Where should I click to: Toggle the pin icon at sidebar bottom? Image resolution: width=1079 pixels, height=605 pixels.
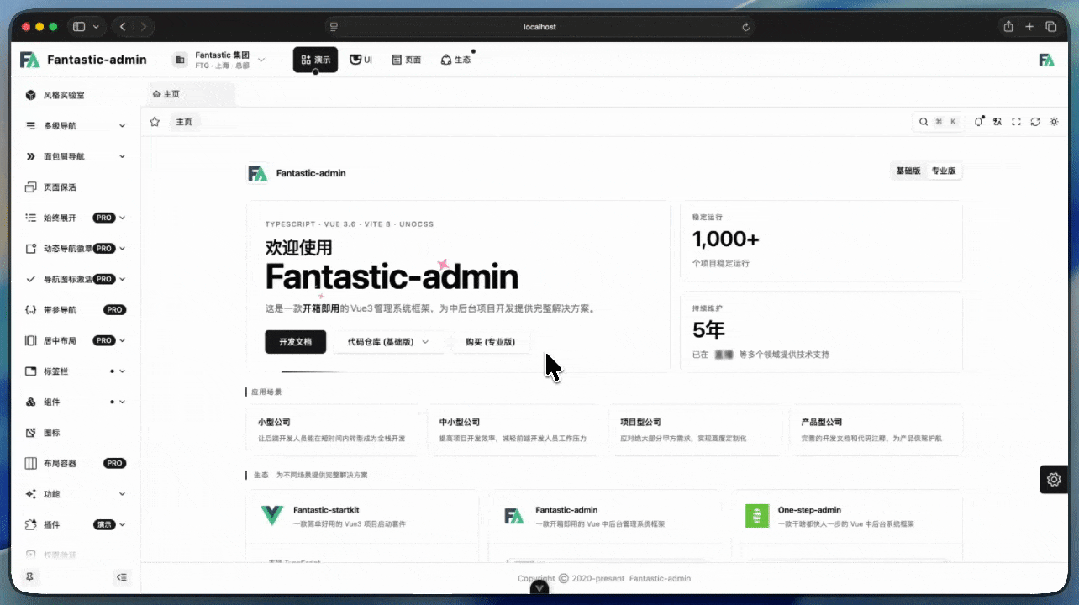(x=30, y=577)
